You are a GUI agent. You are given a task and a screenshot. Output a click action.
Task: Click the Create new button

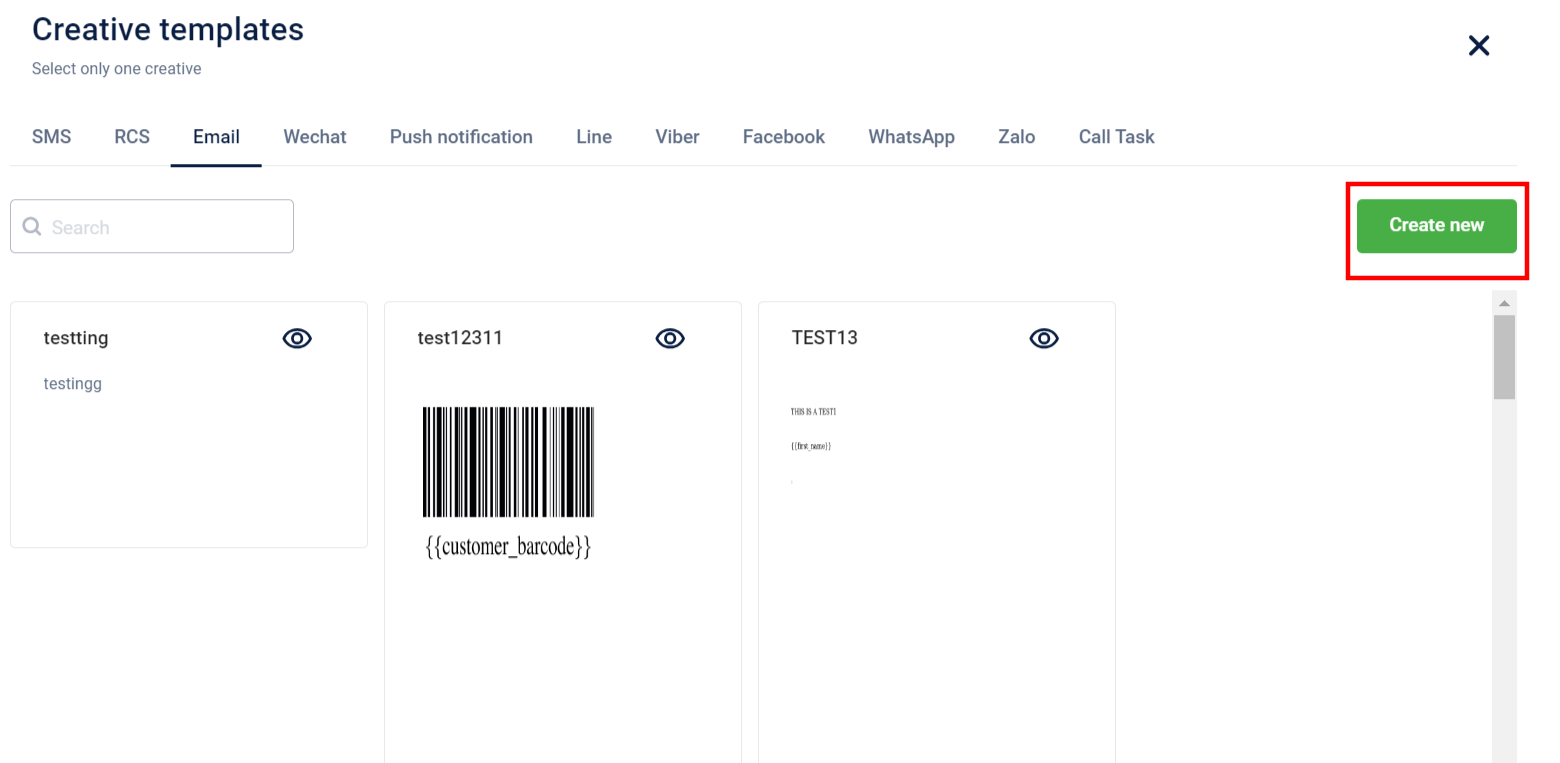click(x=1437, y=226)
